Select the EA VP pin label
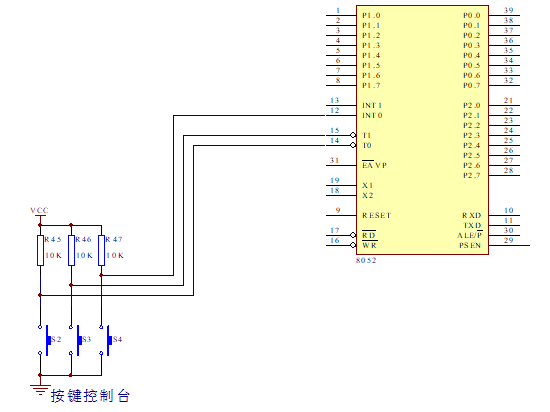 point(374,165)
